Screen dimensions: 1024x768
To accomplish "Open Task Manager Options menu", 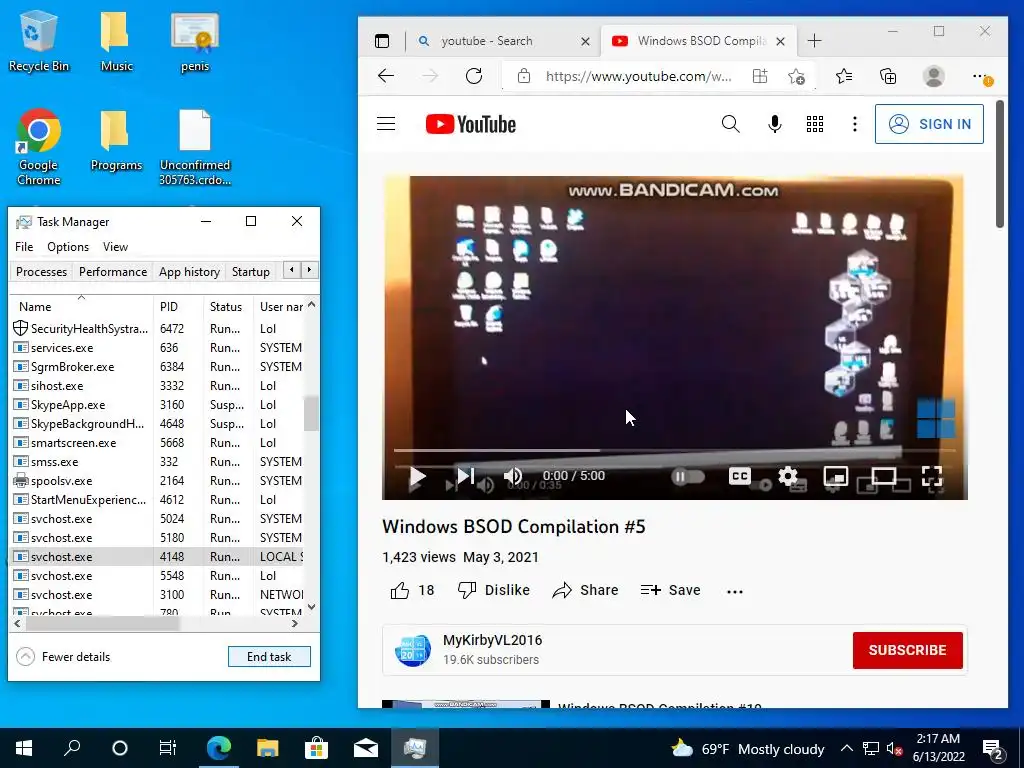I will [x=68, y=247].
